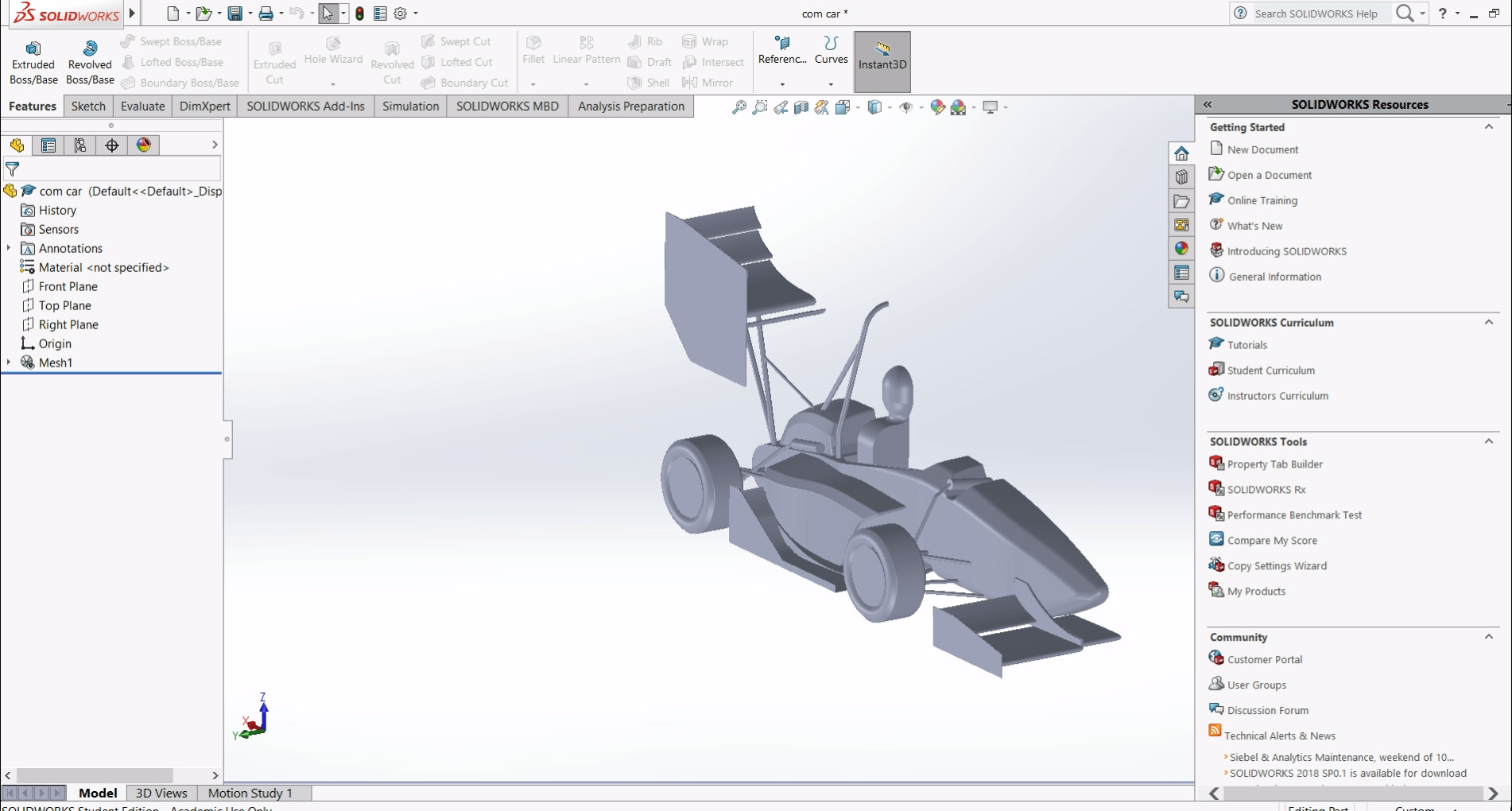This screenshot has width=1512, height=811.
Task: Open the SOLIDWORKS Forum task pane icon
Action: coord(1181,297)
